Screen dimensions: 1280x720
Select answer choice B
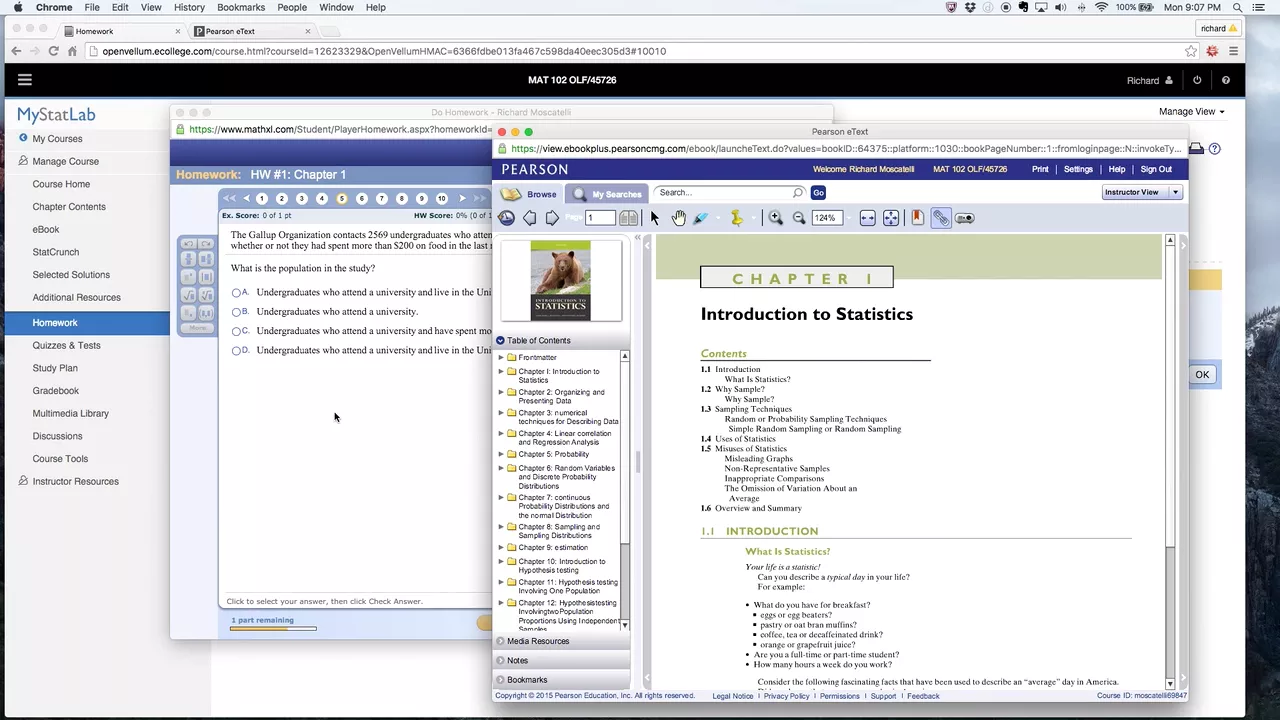coord(236,312)
